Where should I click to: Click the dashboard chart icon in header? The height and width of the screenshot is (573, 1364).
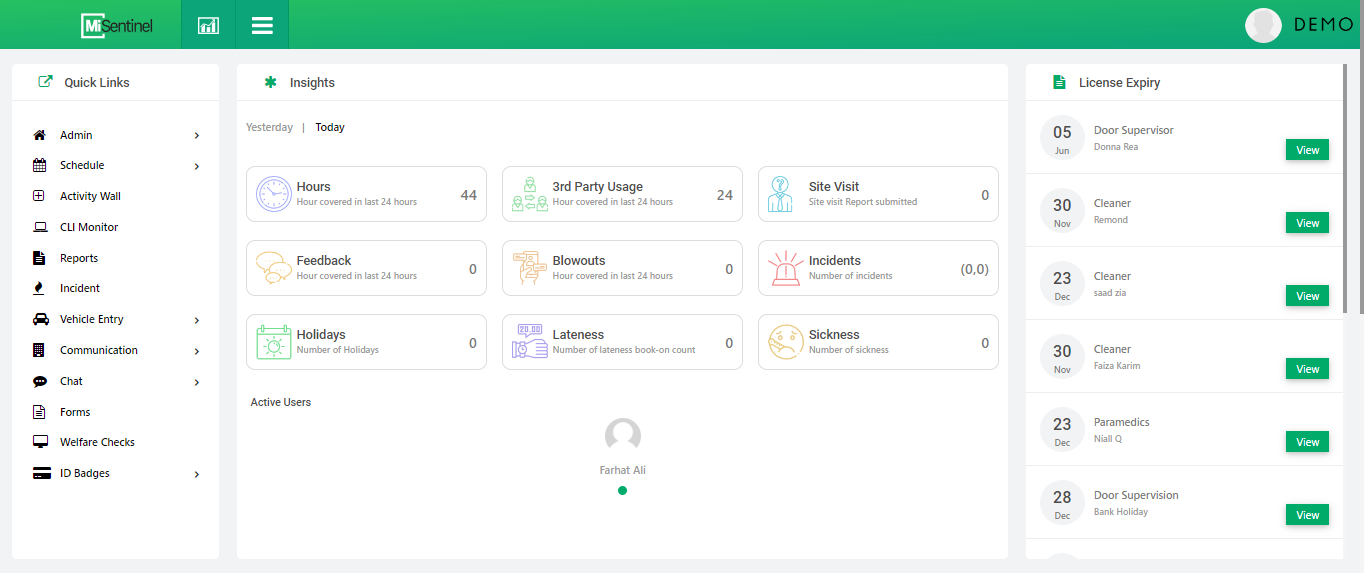point(208,25)
